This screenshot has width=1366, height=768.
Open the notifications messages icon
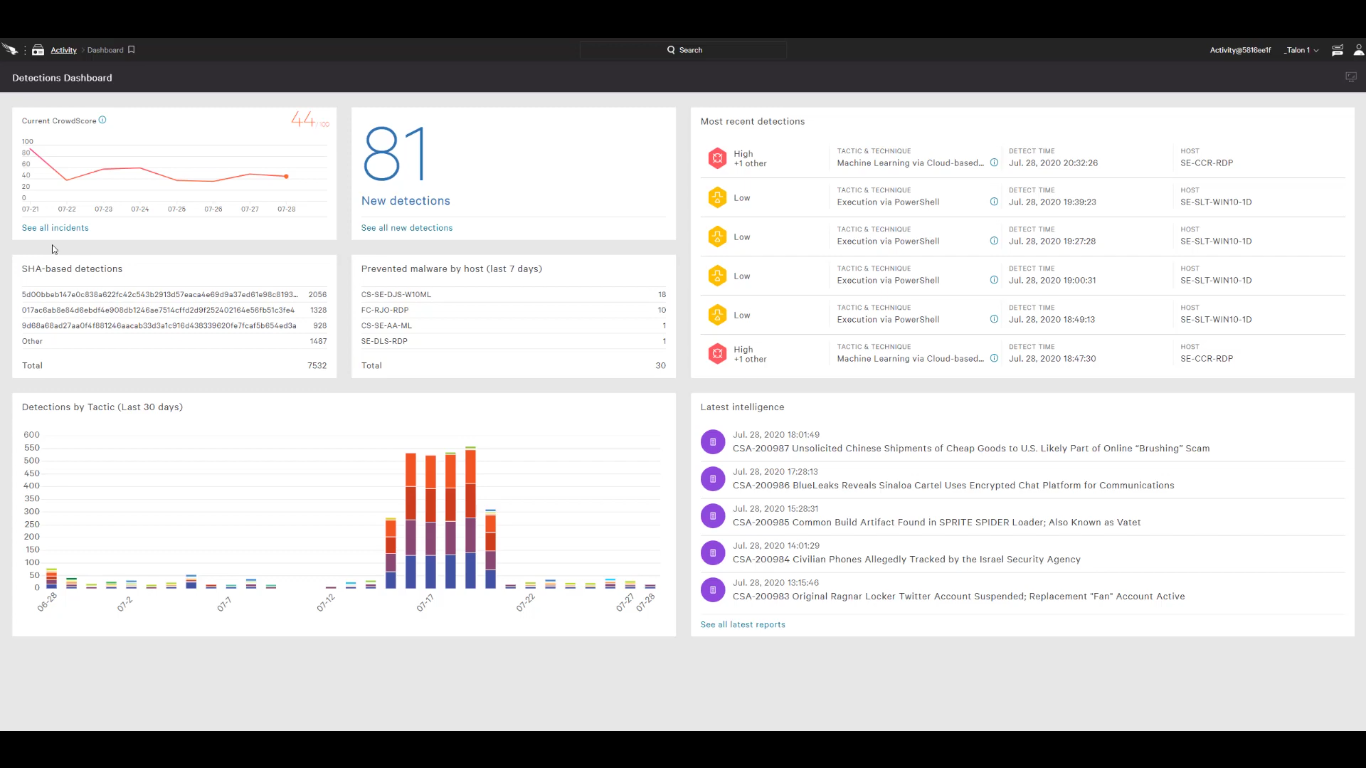(x=1337, y=50)
